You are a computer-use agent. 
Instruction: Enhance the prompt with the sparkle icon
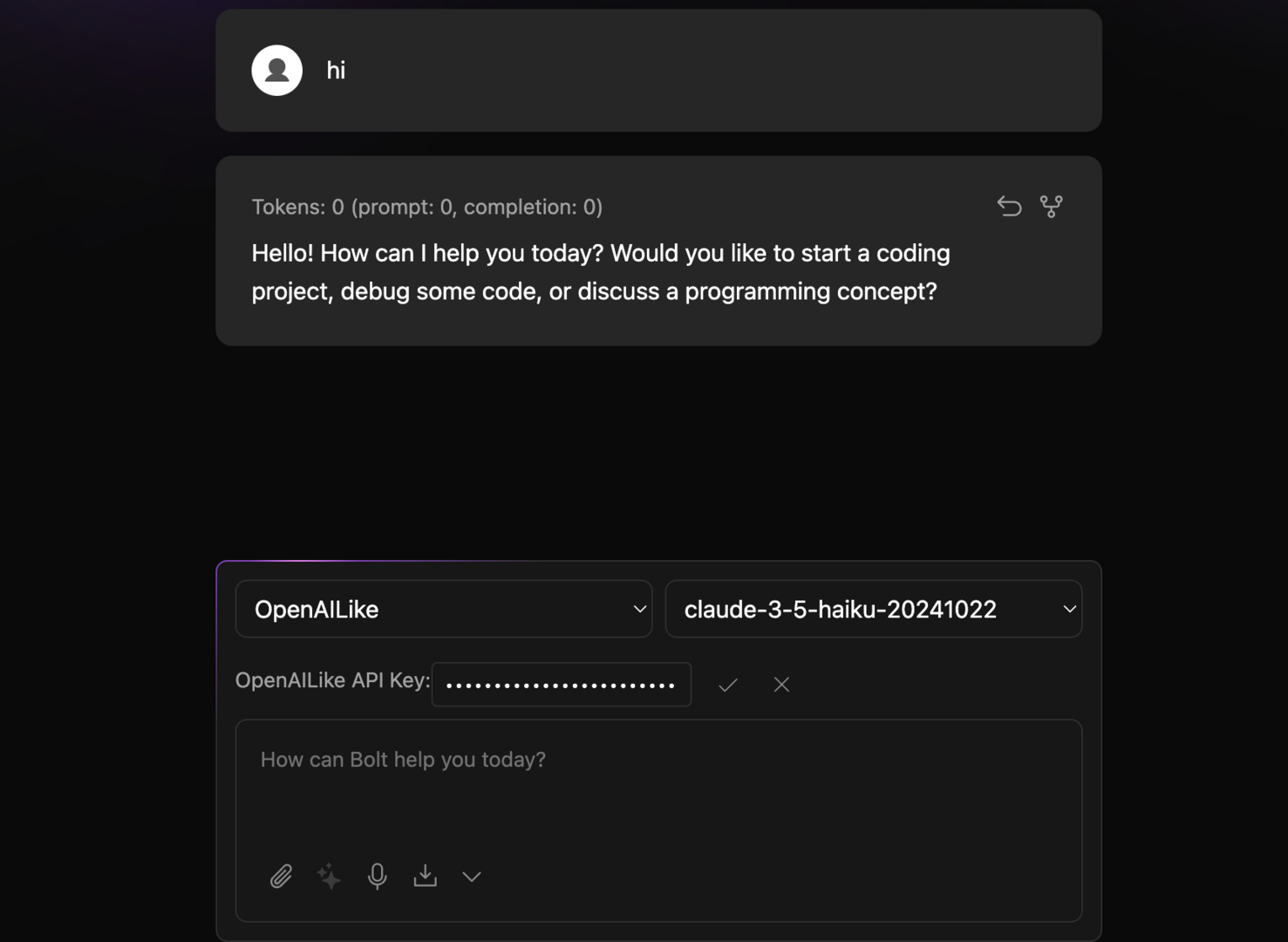[329, 876]
